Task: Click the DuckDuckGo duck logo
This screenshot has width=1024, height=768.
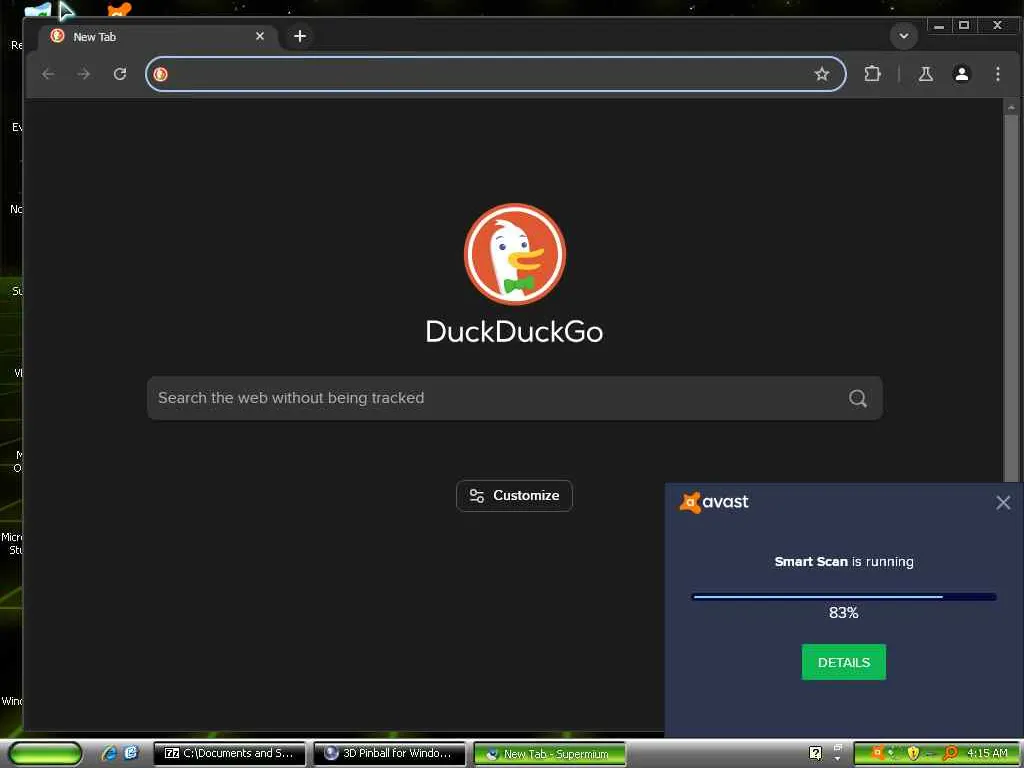Action: tap(515, 254)
